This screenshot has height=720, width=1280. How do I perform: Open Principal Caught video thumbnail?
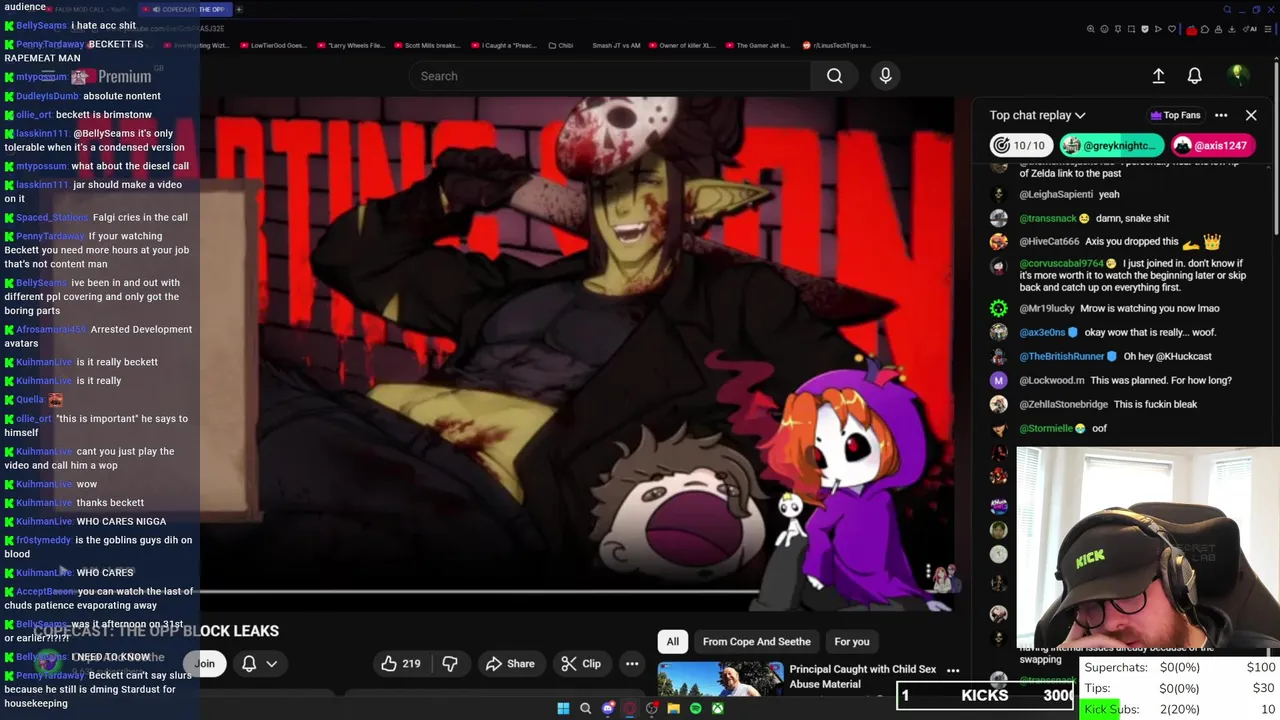coord(720,679)
